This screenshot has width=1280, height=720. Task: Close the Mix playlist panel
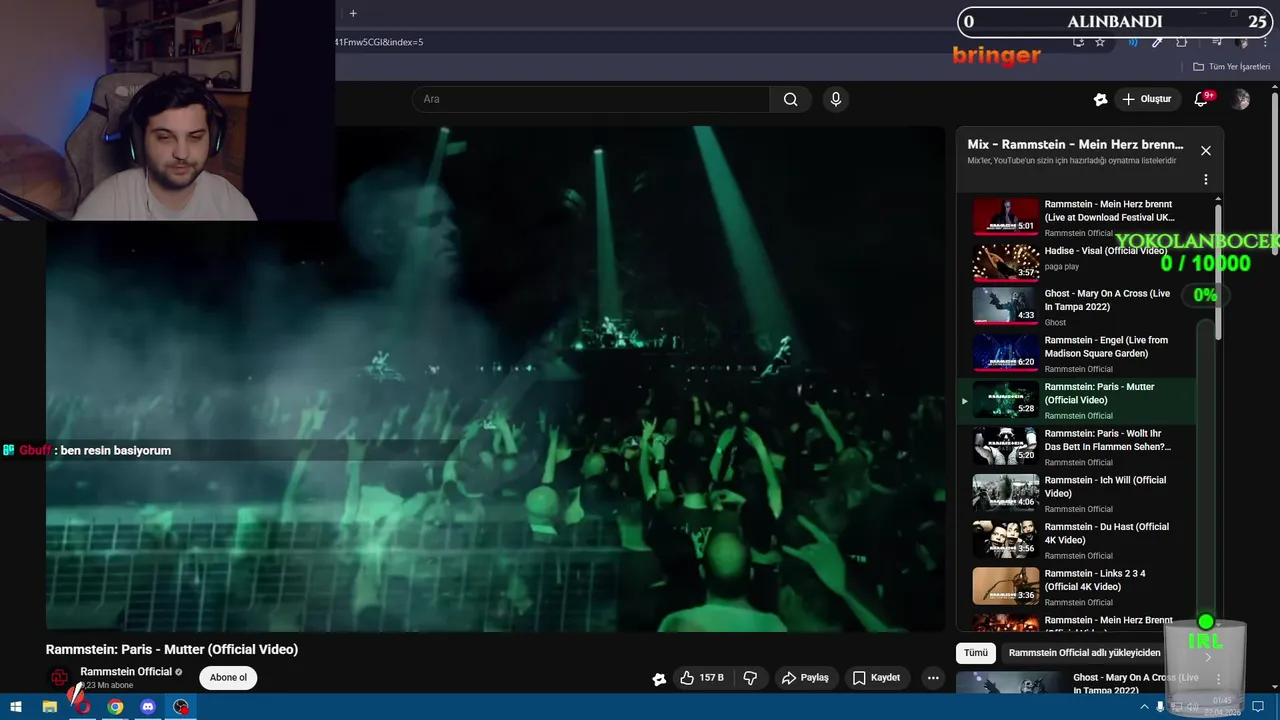click(1206, 151)
